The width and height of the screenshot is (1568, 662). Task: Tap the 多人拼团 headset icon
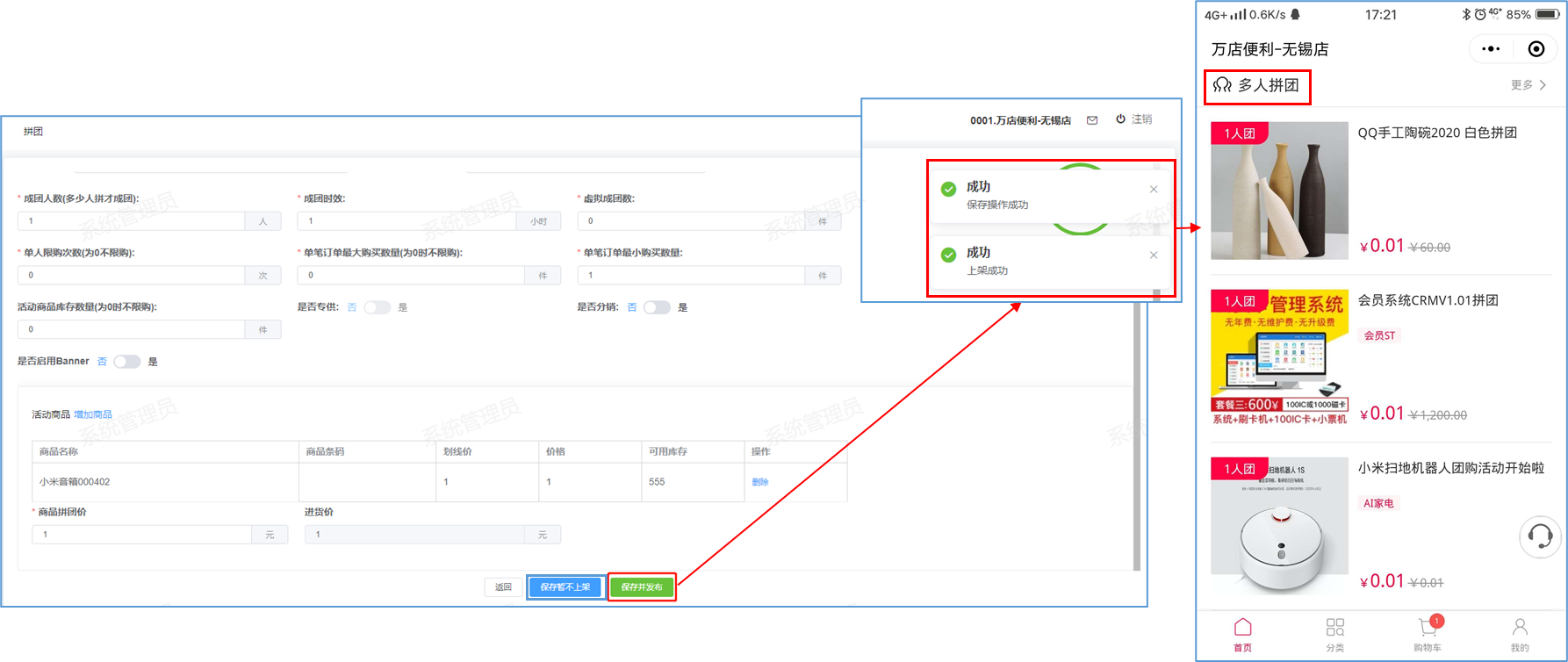click(1222, 85)
